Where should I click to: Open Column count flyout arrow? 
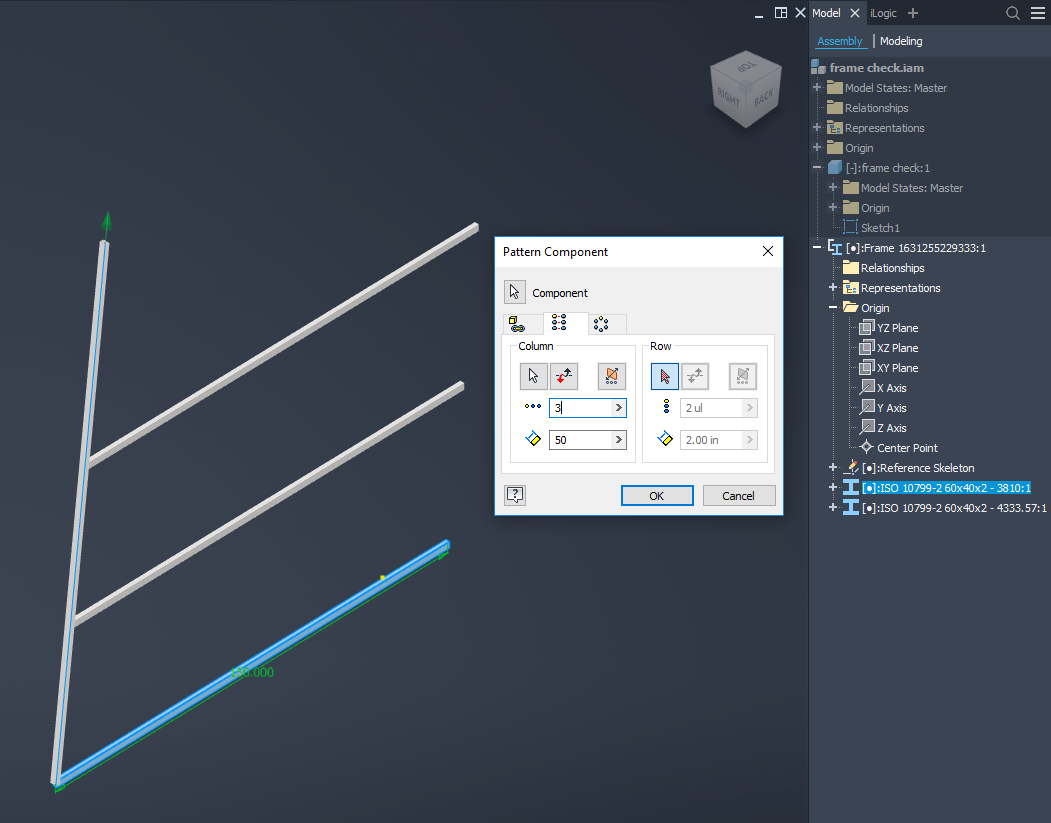[619, 407]
